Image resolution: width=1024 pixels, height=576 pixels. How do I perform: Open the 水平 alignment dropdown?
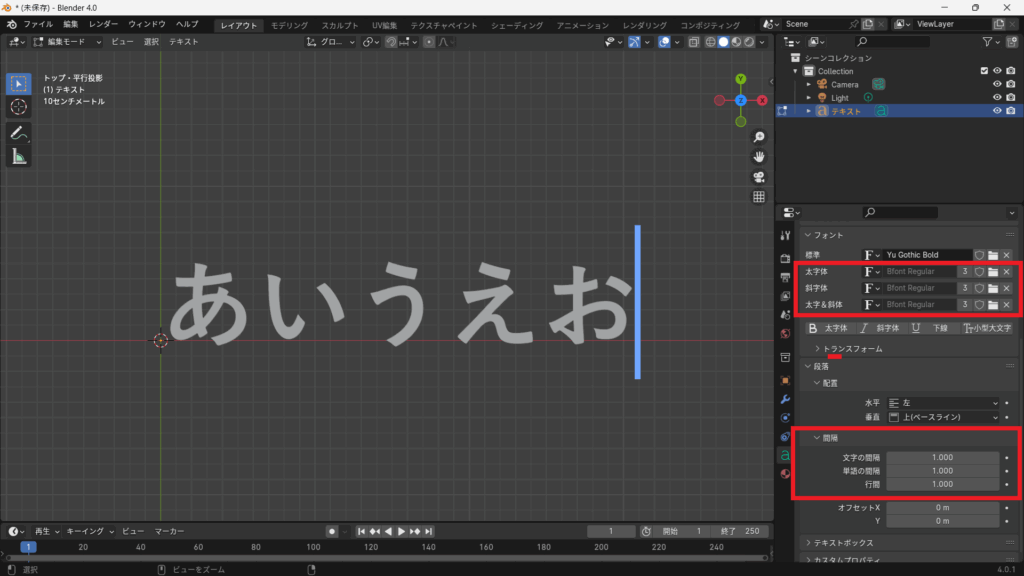(x=942, y=402)
